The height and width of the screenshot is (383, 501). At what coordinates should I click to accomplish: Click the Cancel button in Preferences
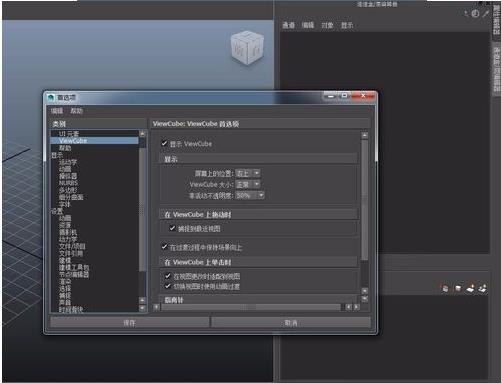291,323
